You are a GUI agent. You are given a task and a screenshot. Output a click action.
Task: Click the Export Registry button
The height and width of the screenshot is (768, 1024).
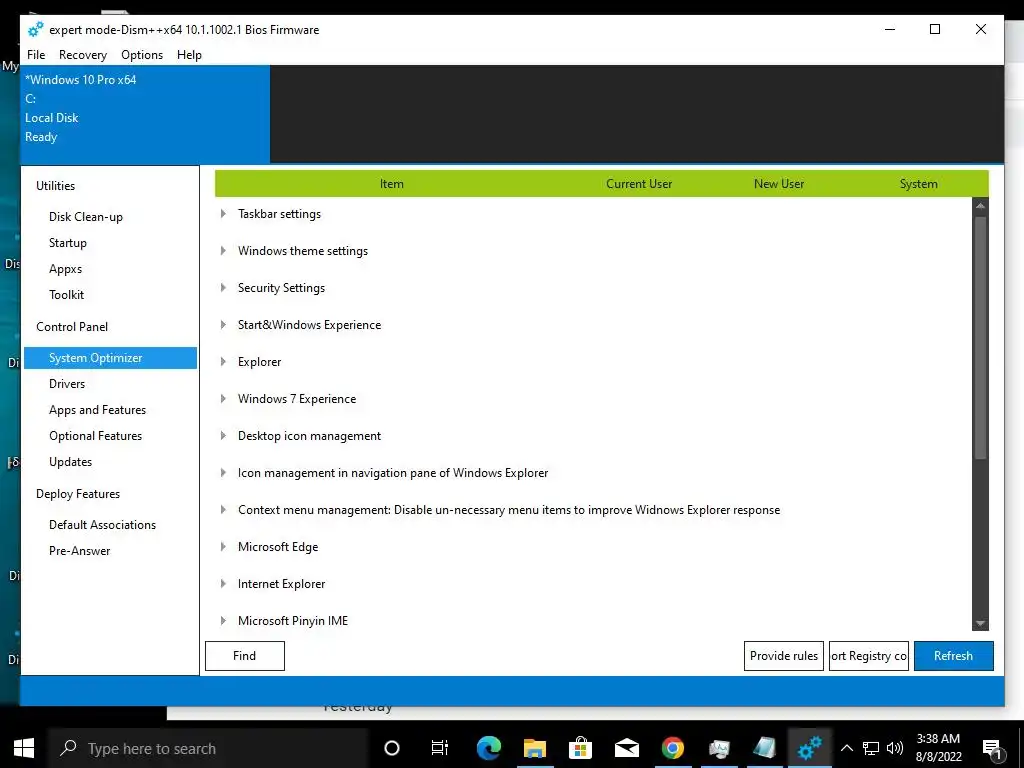pos(869,656)
